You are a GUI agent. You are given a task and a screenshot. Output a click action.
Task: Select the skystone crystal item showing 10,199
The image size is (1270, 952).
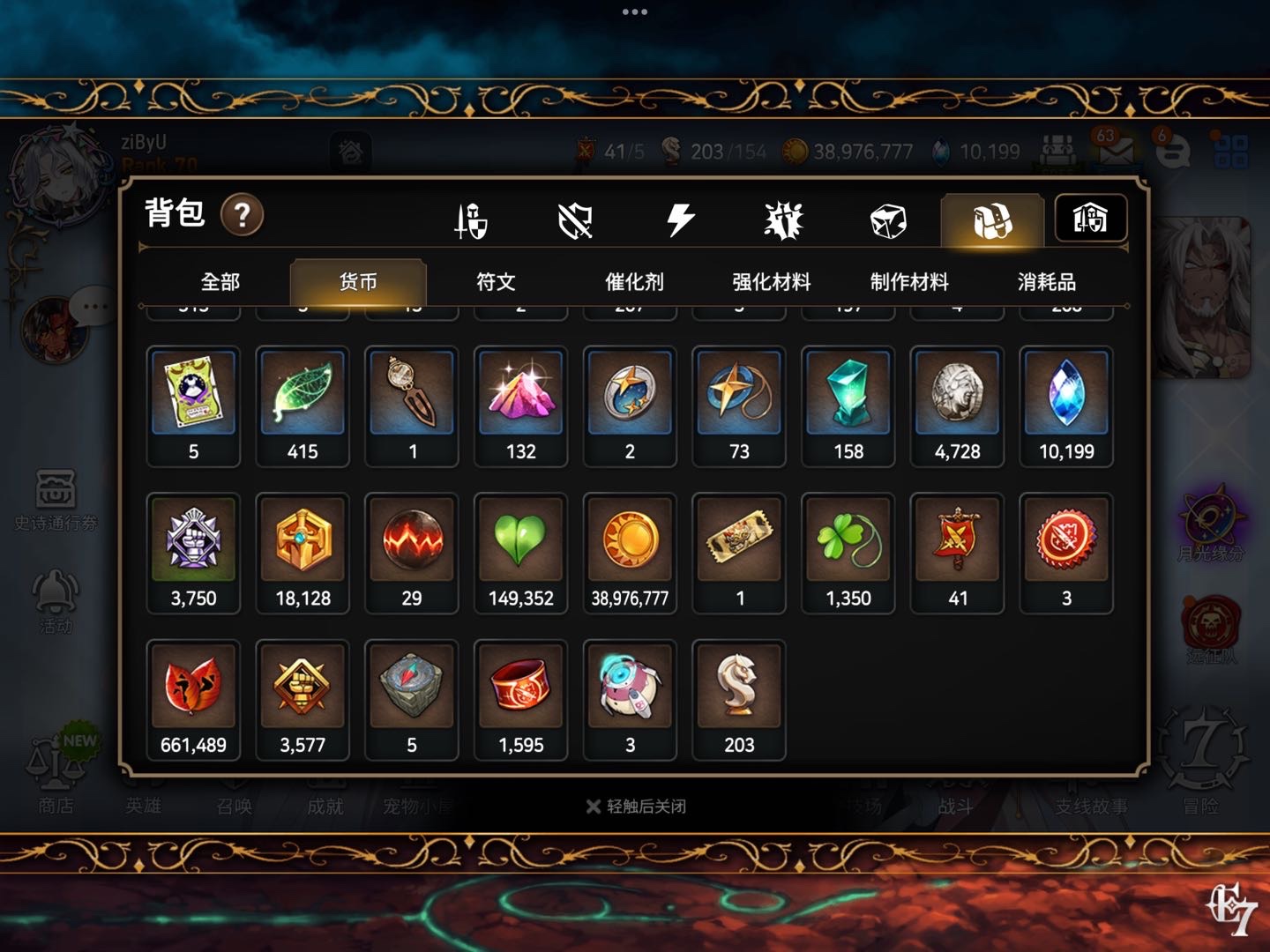(1066, 406)
